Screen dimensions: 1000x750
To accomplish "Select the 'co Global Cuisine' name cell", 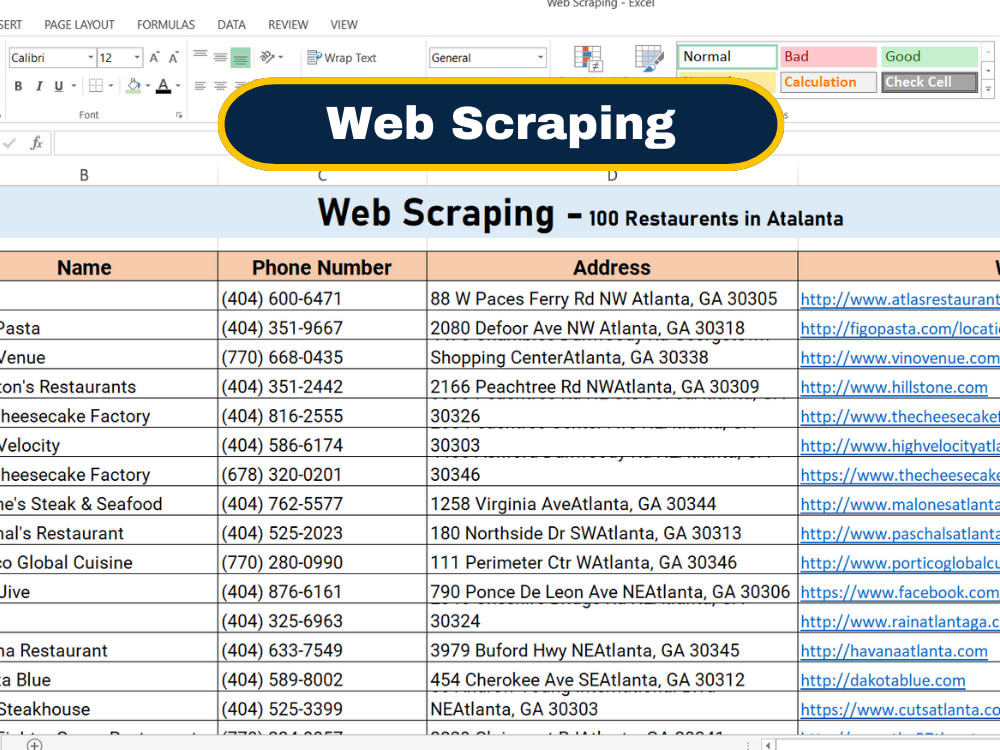I will [108, 562].
